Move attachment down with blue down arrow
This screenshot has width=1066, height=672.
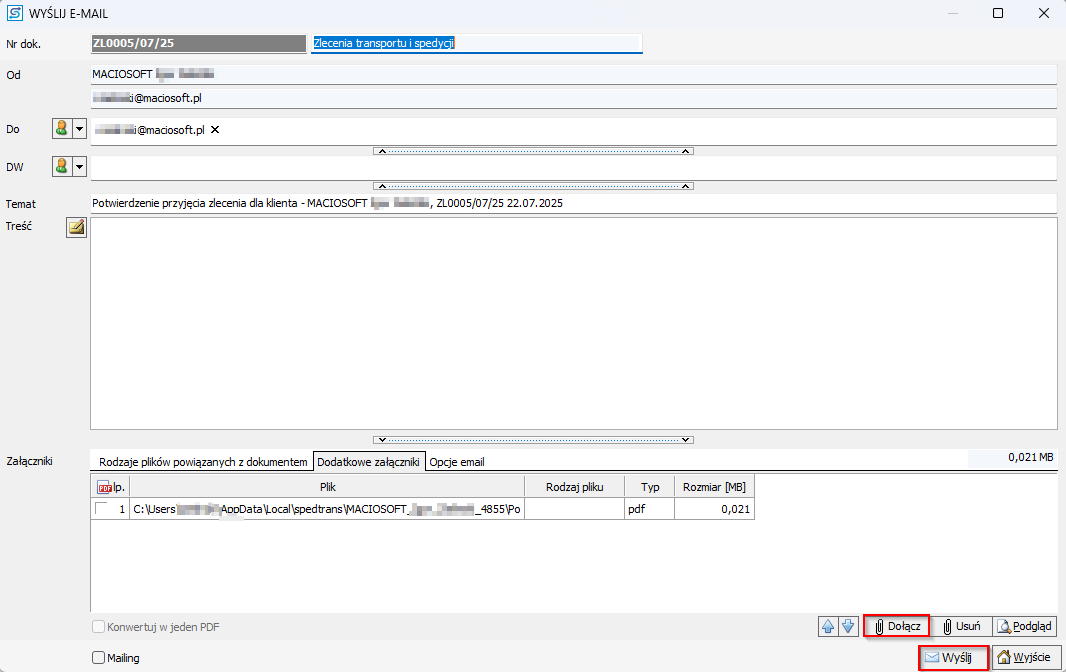tap(848, 626)
